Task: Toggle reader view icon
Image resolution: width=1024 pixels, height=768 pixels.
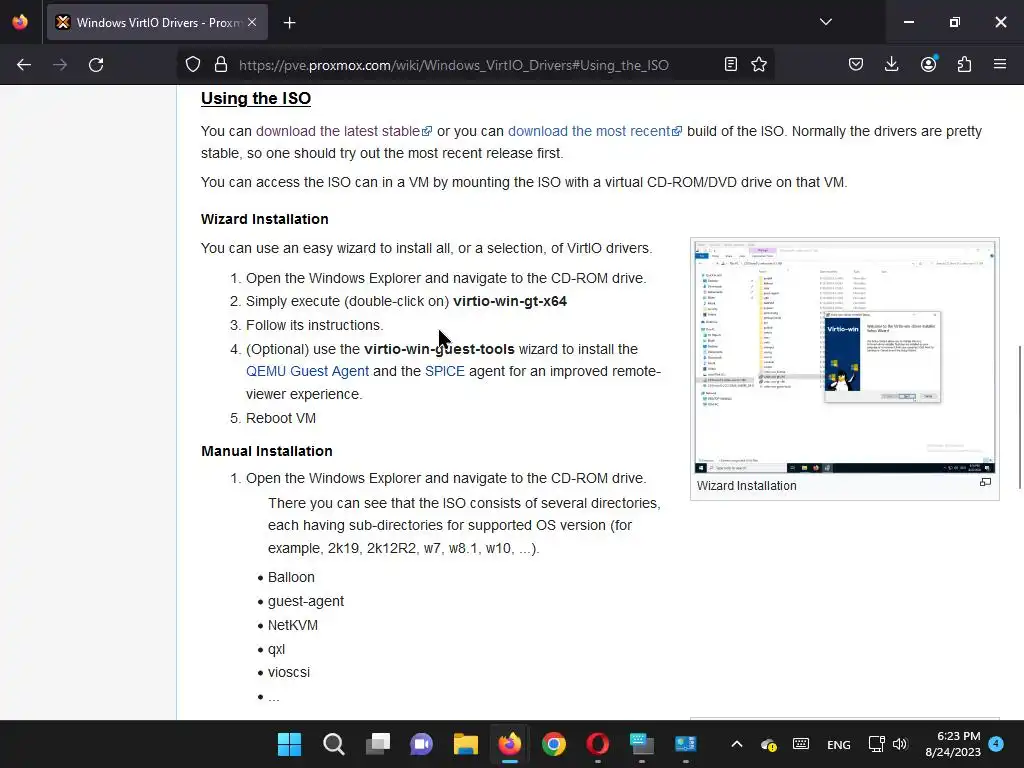Action: click(x=731, y=64)
